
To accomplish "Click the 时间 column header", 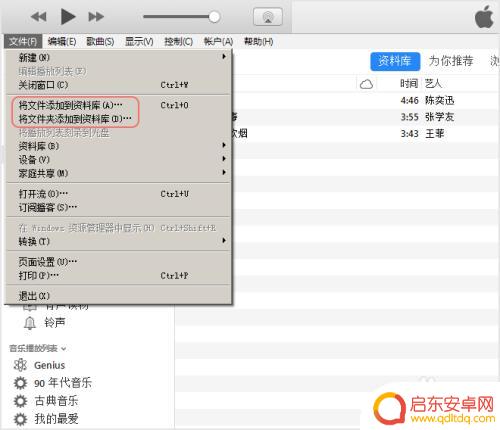I will pos(409,84).
